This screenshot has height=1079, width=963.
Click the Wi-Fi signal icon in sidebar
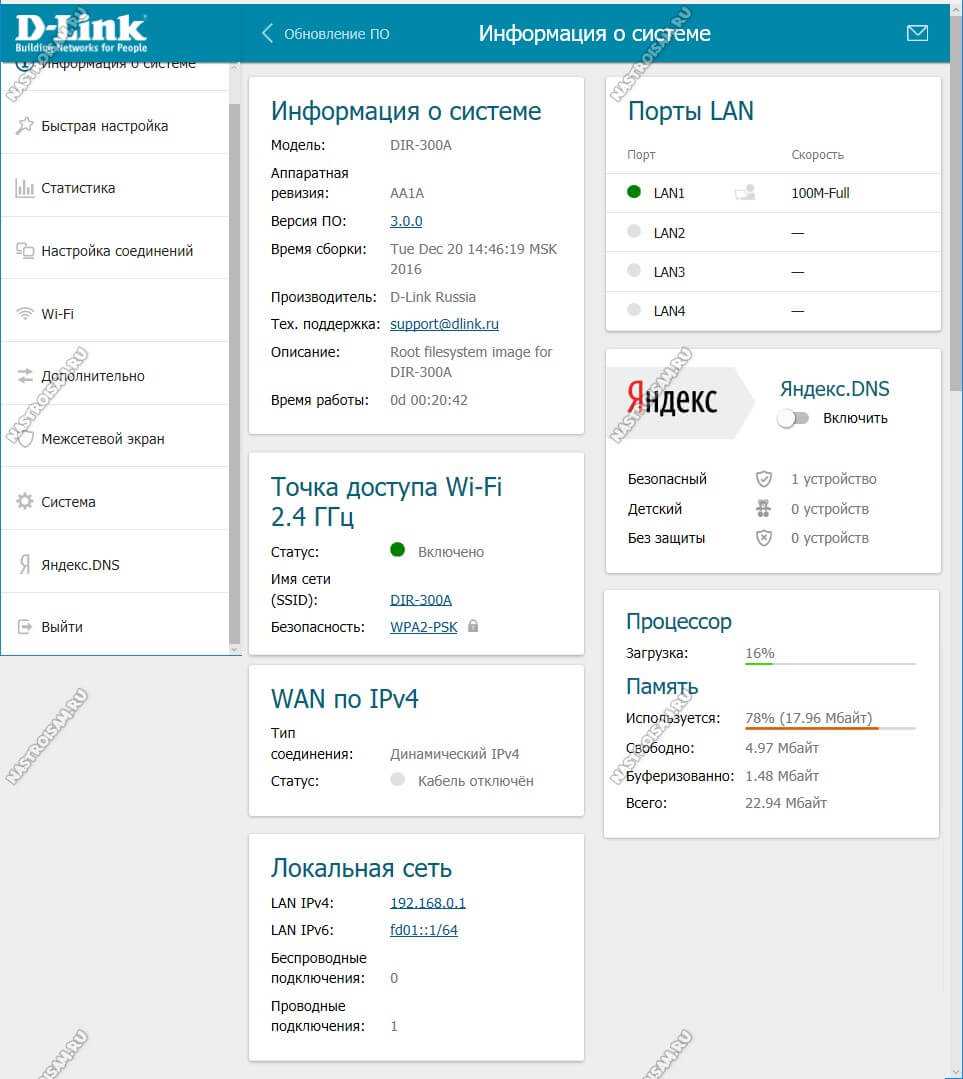click(25, 314)
